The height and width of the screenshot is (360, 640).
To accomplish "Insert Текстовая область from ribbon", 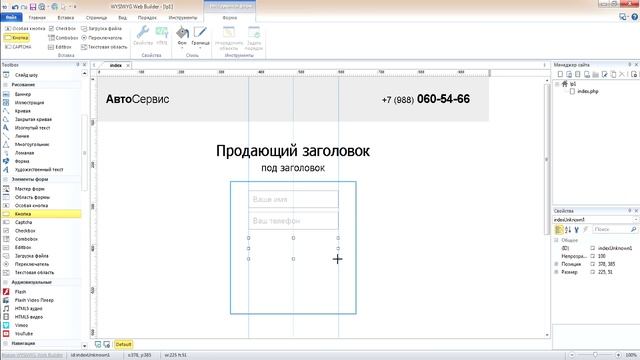I will pyautogui.click(x=104, y=47).
